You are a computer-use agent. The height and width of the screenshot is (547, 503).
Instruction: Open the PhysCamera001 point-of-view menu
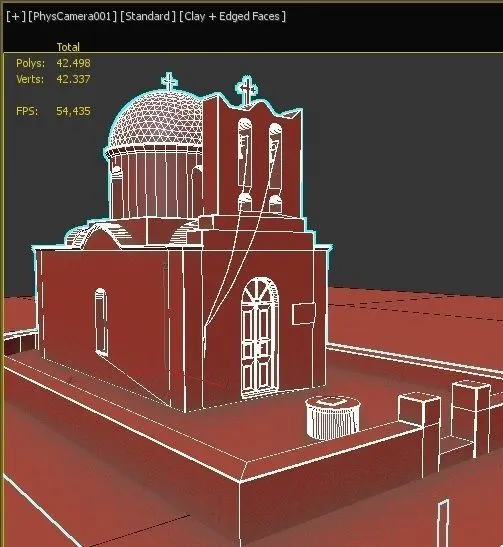(72, 16)
